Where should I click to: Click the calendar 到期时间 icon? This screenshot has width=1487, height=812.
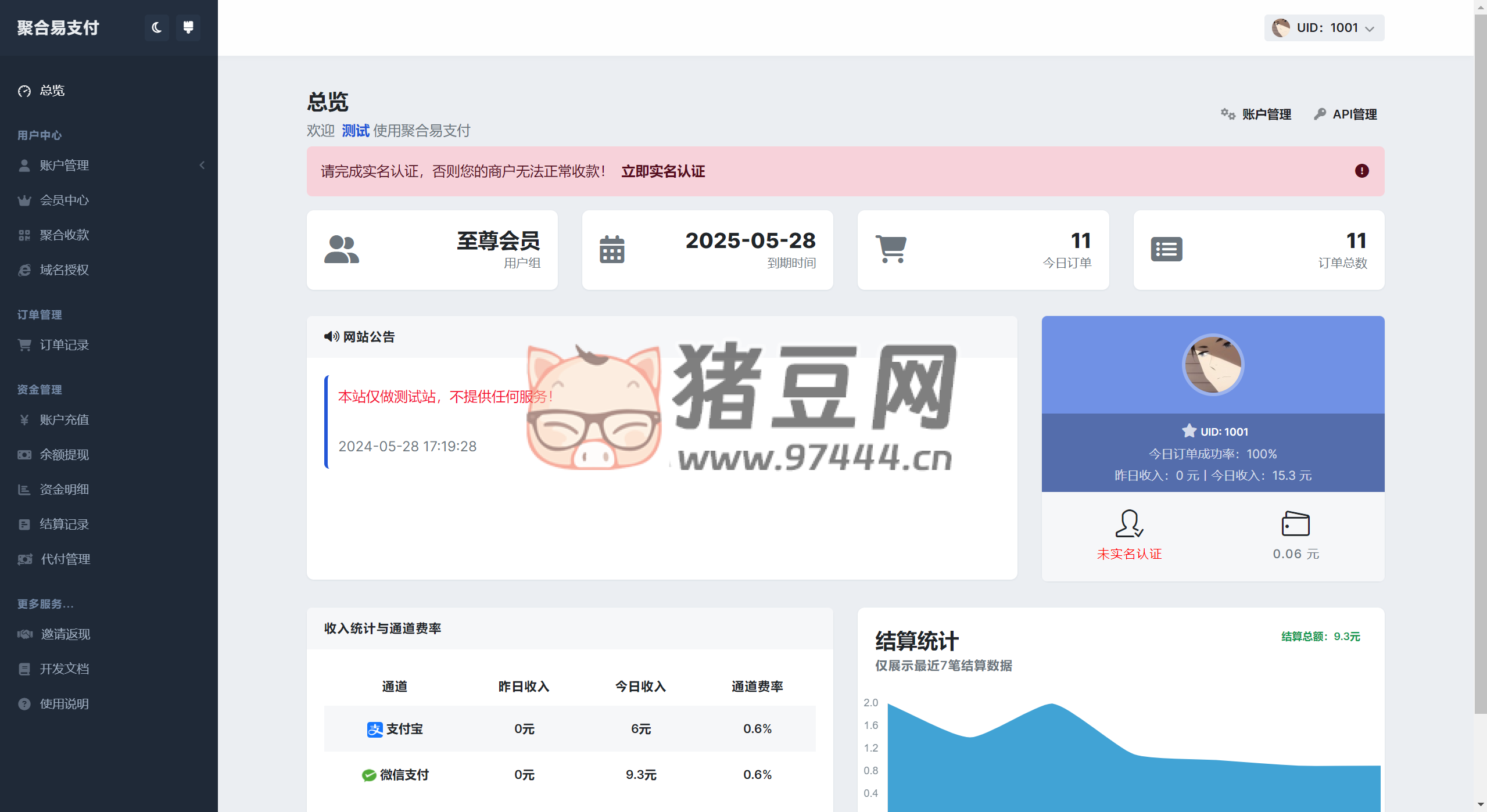(x=612, y=250)
